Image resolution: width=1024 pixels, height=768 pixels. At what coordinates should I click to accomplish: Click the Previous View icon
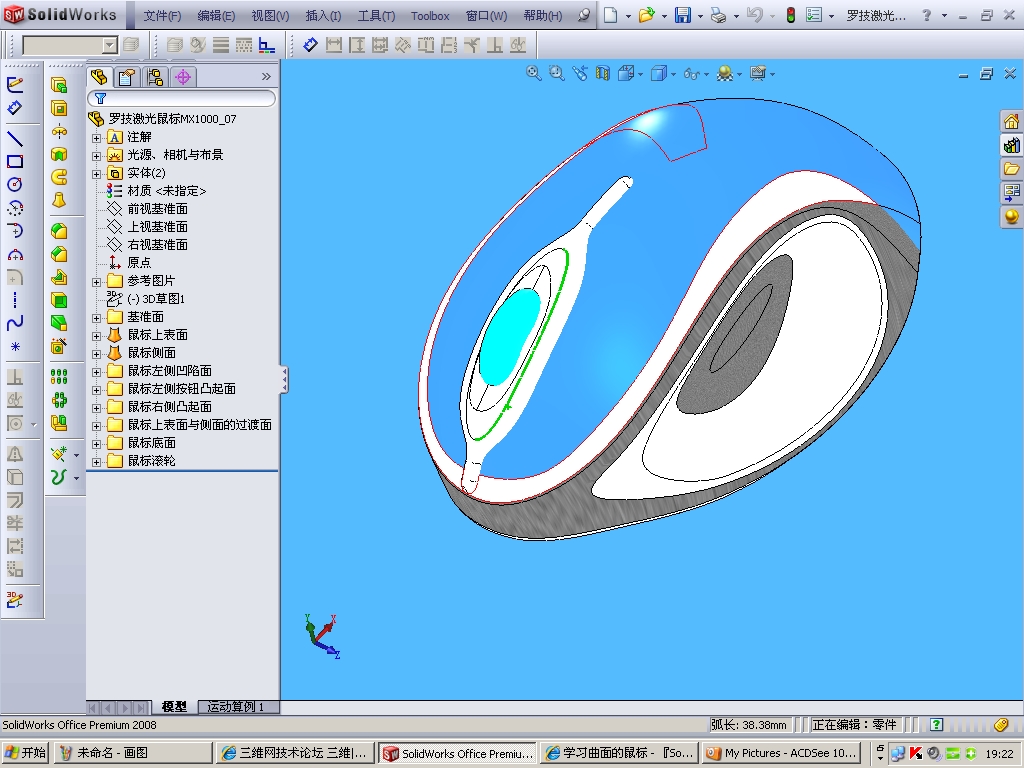[x=580, y=73]
